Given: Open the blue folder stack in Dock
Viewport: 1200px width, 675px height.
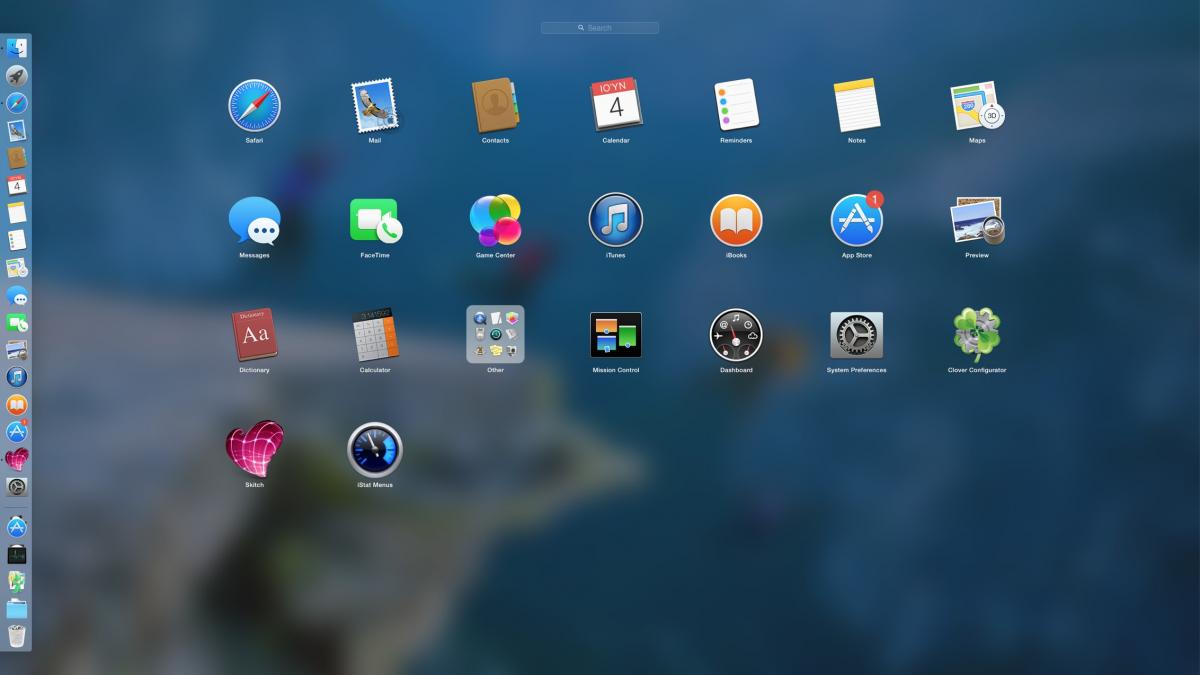Looking at the screenshot, I should coord(17,608).
